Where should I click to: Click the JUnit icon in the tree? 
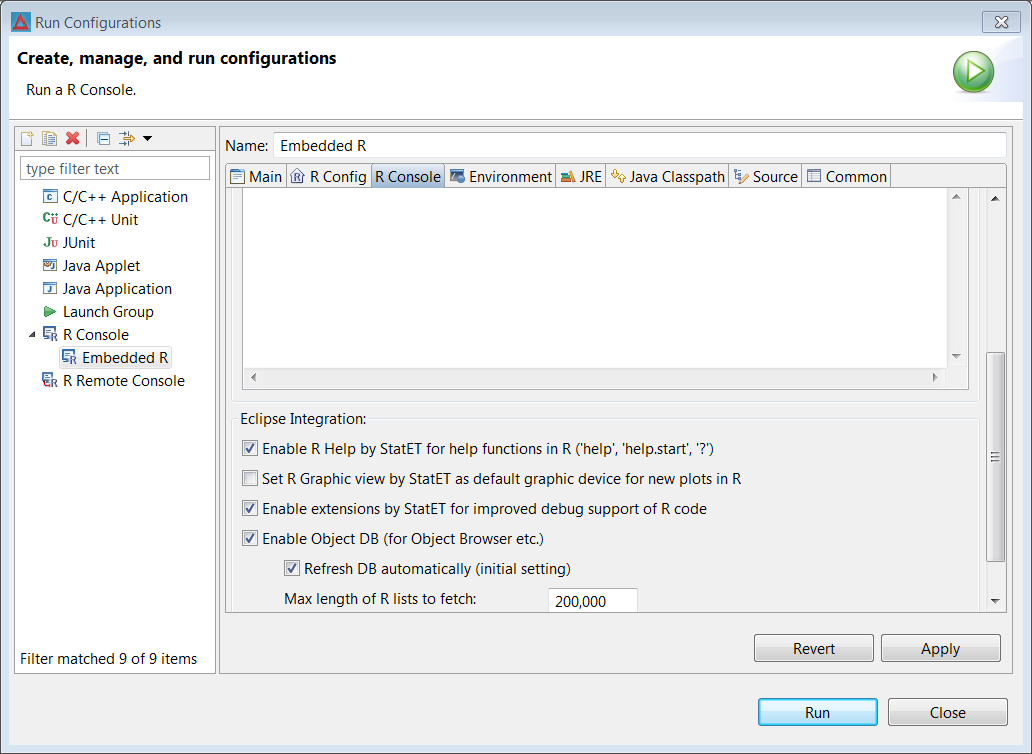50,242
